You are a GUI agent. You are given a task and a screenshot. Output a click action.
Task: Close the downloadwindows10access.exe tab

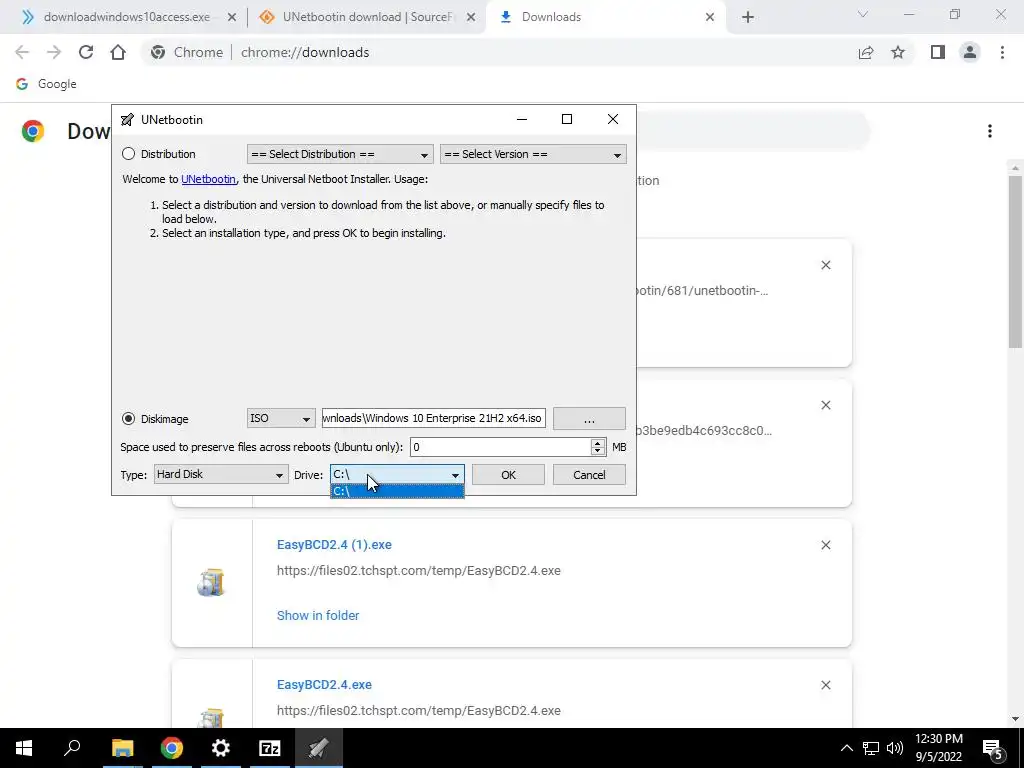click(232, 18)
